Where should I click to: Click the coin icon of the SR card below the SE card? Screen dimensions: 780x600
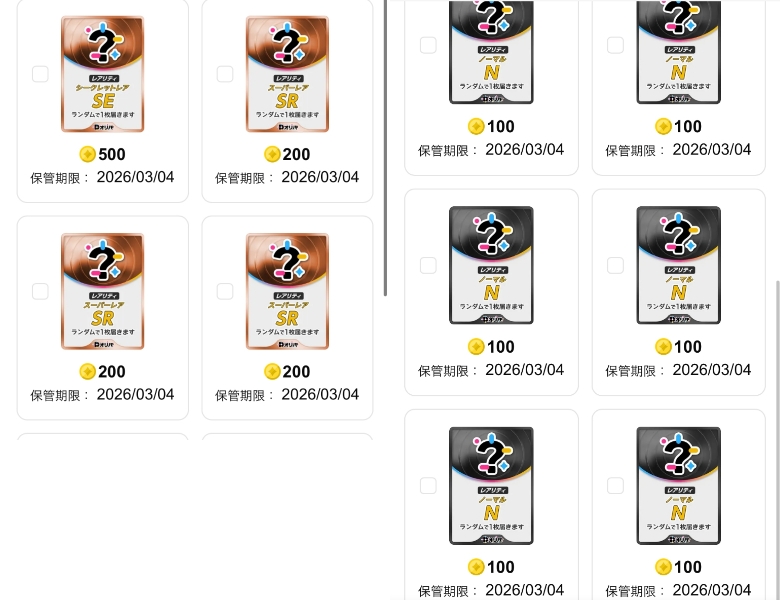[x=88, y=372]
